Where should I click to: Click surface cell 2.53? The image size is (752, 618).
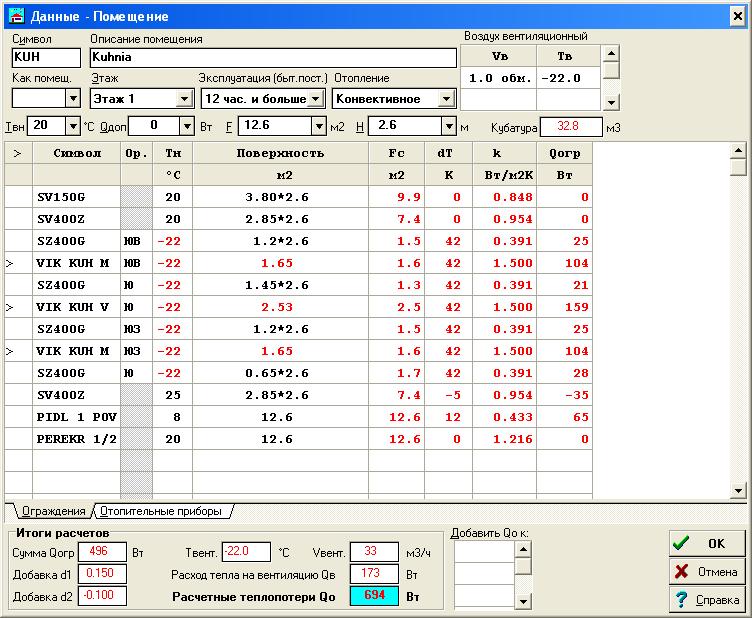tap(281, 307)
